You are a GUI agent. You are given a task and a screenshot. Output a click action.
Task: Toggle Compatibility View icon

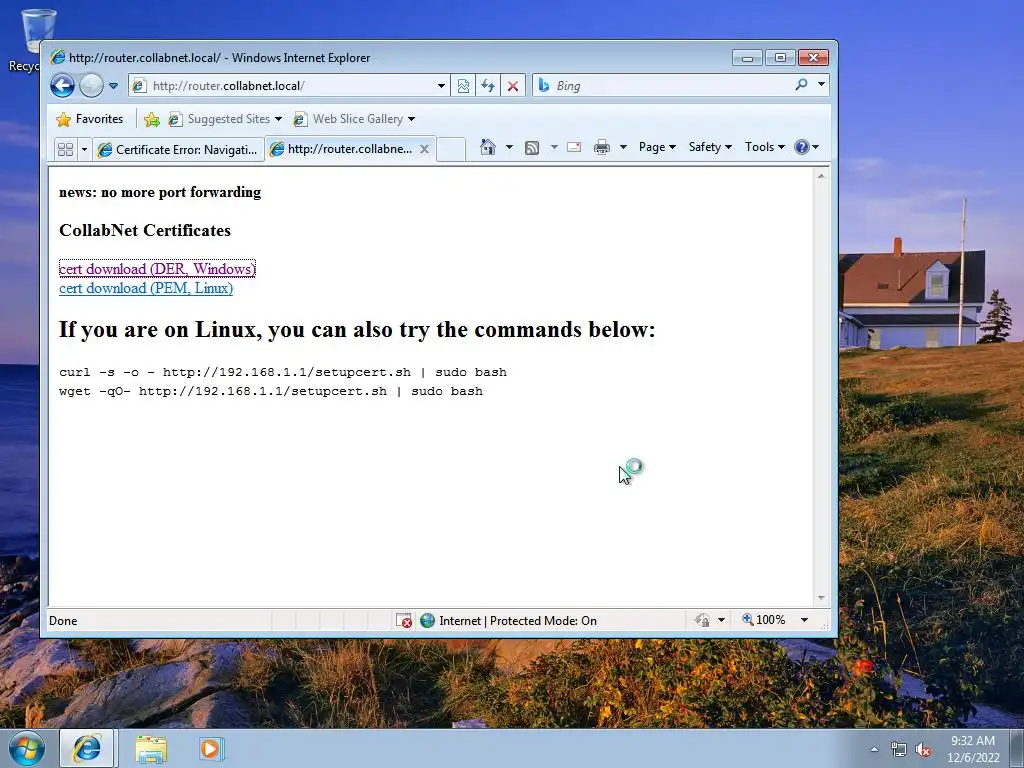click(463, 86)
